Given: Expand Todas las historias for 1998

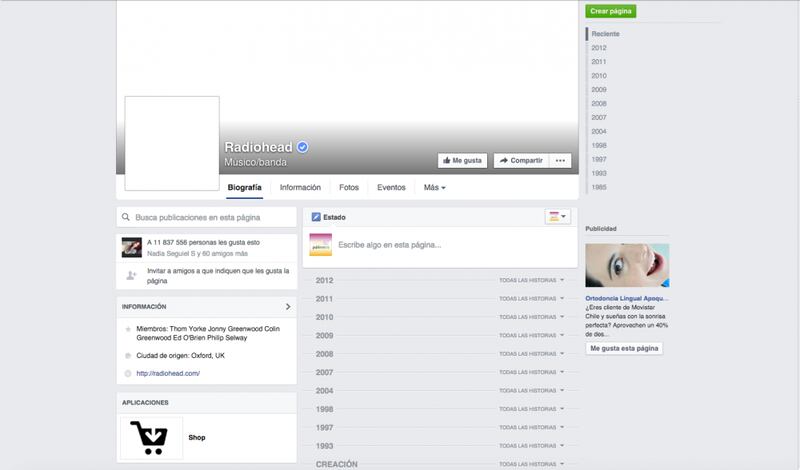Looking at the screenshot, I should pyautogui.click(x=531, y=409).
